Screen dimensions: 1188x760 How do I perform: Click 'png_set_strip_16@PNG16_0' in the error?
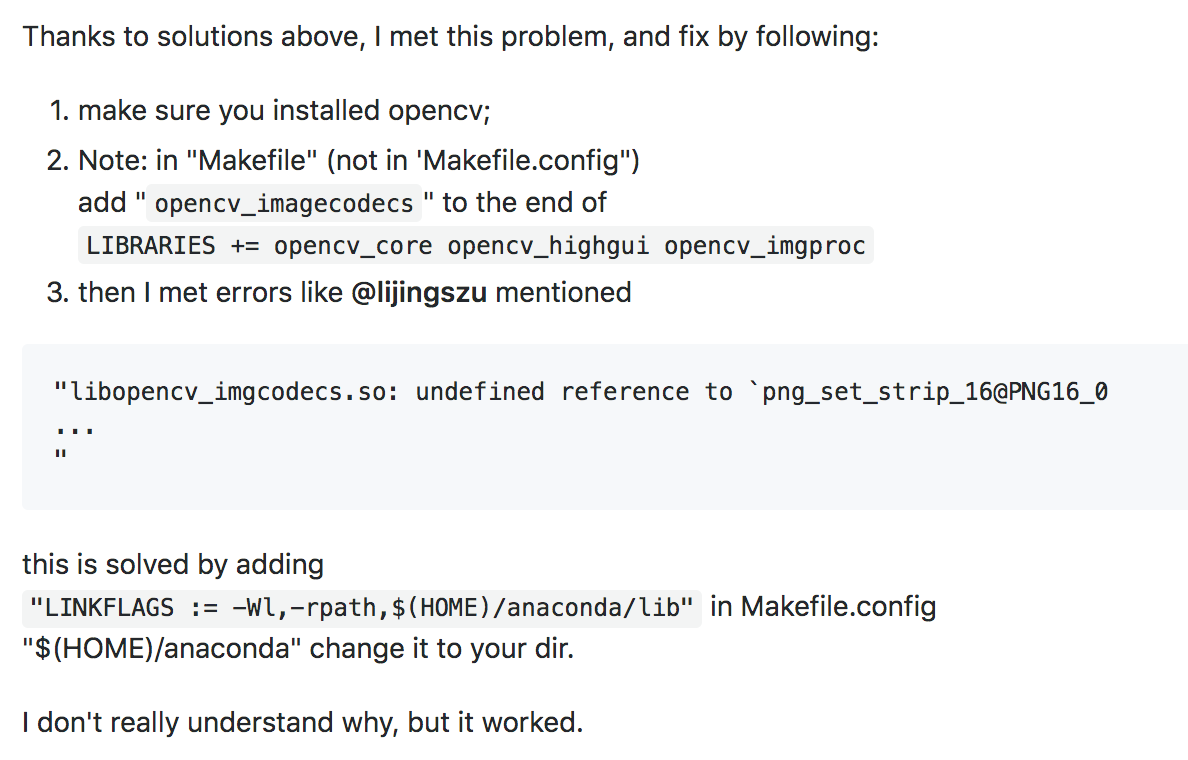tap(935, 392)
